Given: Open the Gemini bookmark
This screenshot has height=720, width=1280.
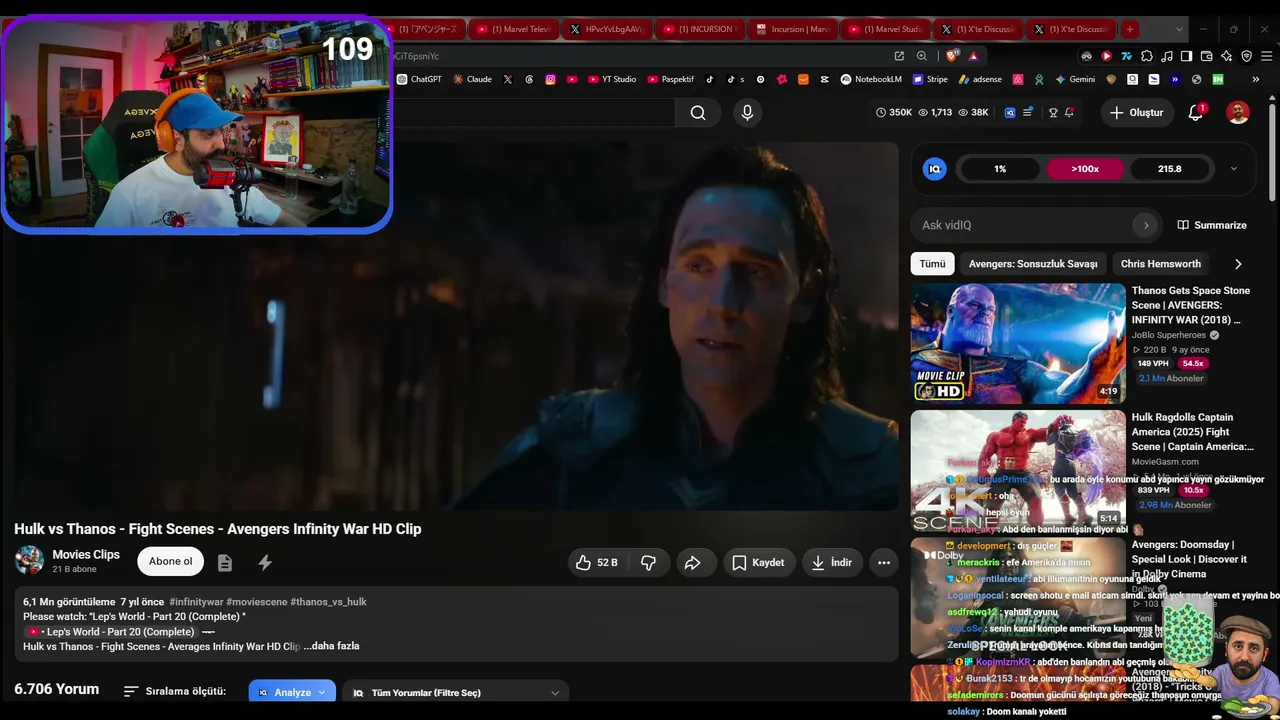Looking at the screenshot, I should point(1075,79).
